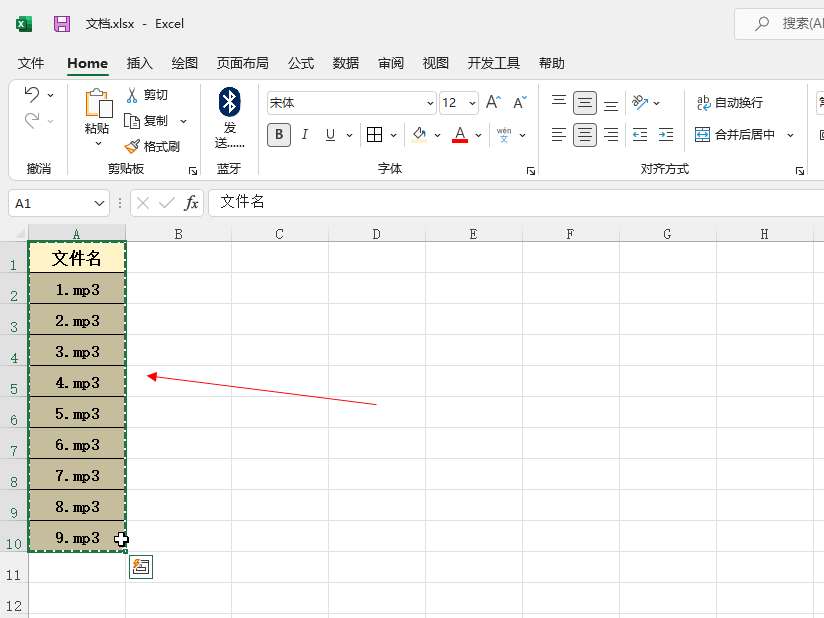Expand the Undo history dropdown
The width and height of the screenshot is (824, 618).
click(x=50, y=95)
